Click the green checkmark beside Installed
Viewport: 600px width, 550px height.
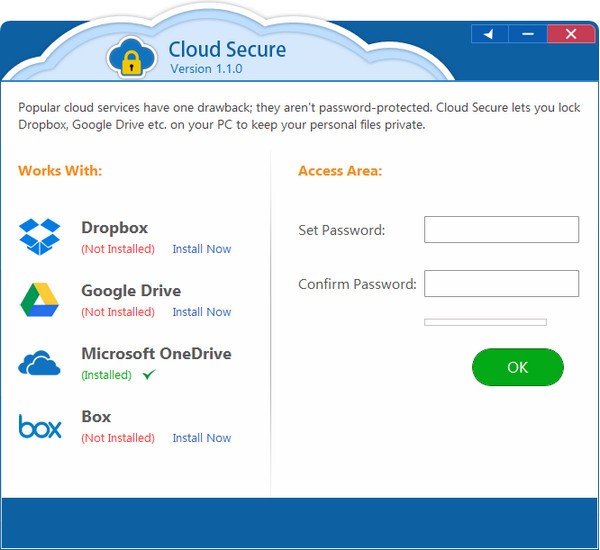pos(149,375)
